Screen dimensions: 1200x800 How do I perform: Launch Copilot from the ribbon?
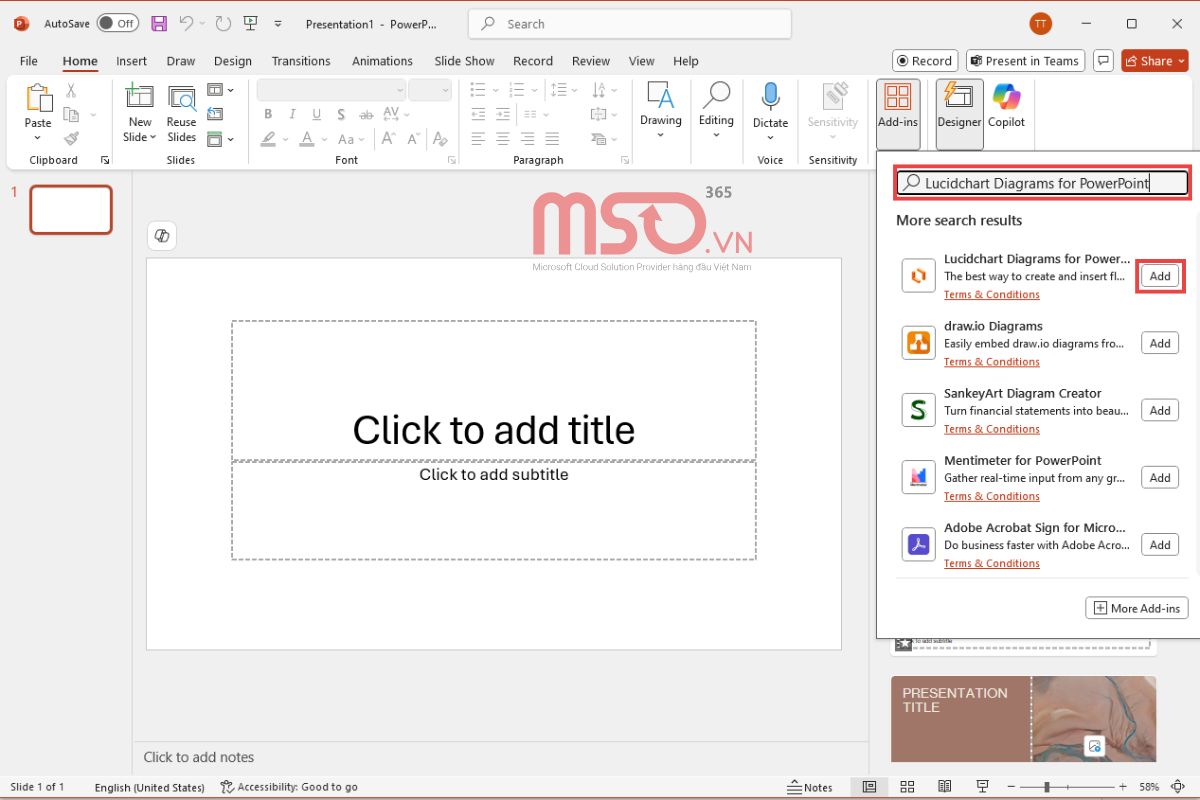(1006, 106)
